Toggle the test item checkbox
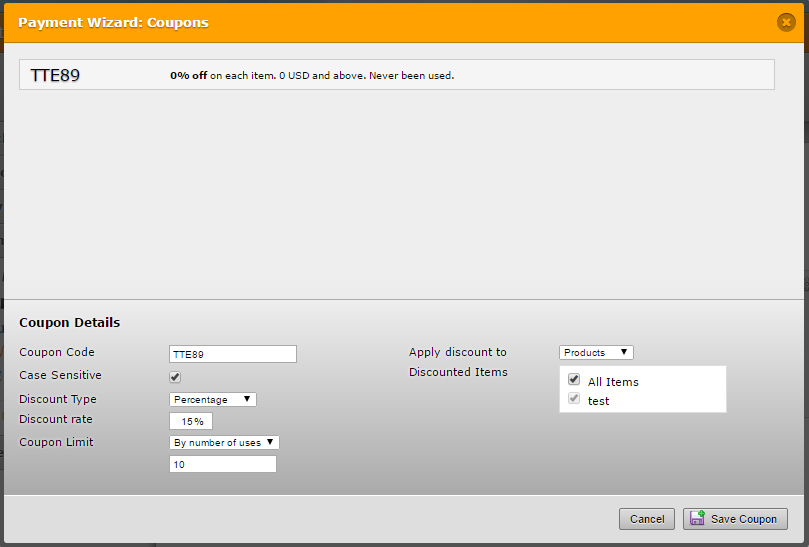 tap(574, 399)
